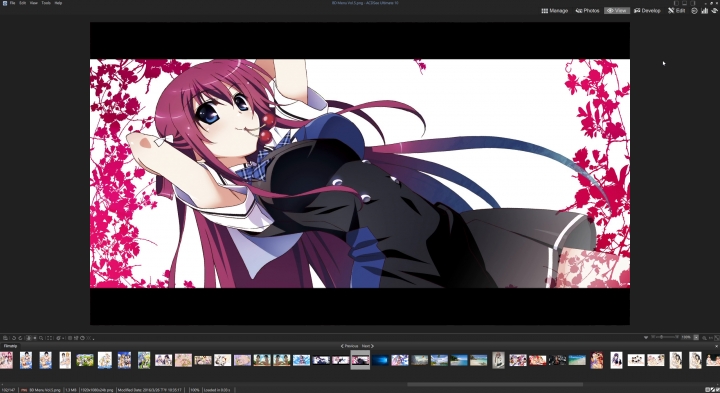The width and height of the screenshot is (720, 393).
Task: Toggle the bottom panel layout icon
Action: click(x=684, y=3)
